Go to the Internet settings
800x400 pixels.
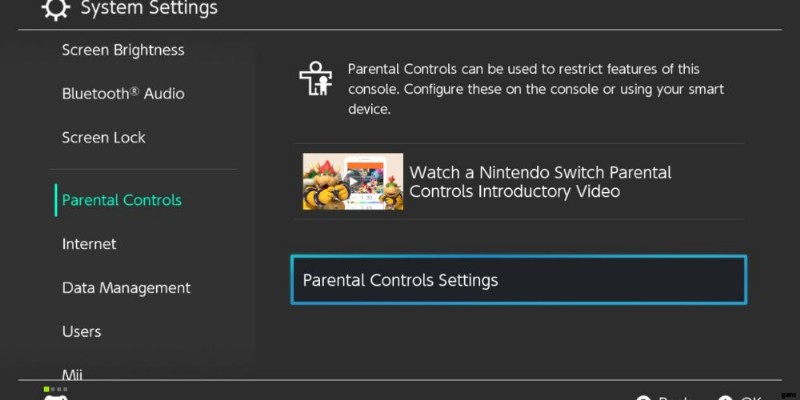click(89, 244)
